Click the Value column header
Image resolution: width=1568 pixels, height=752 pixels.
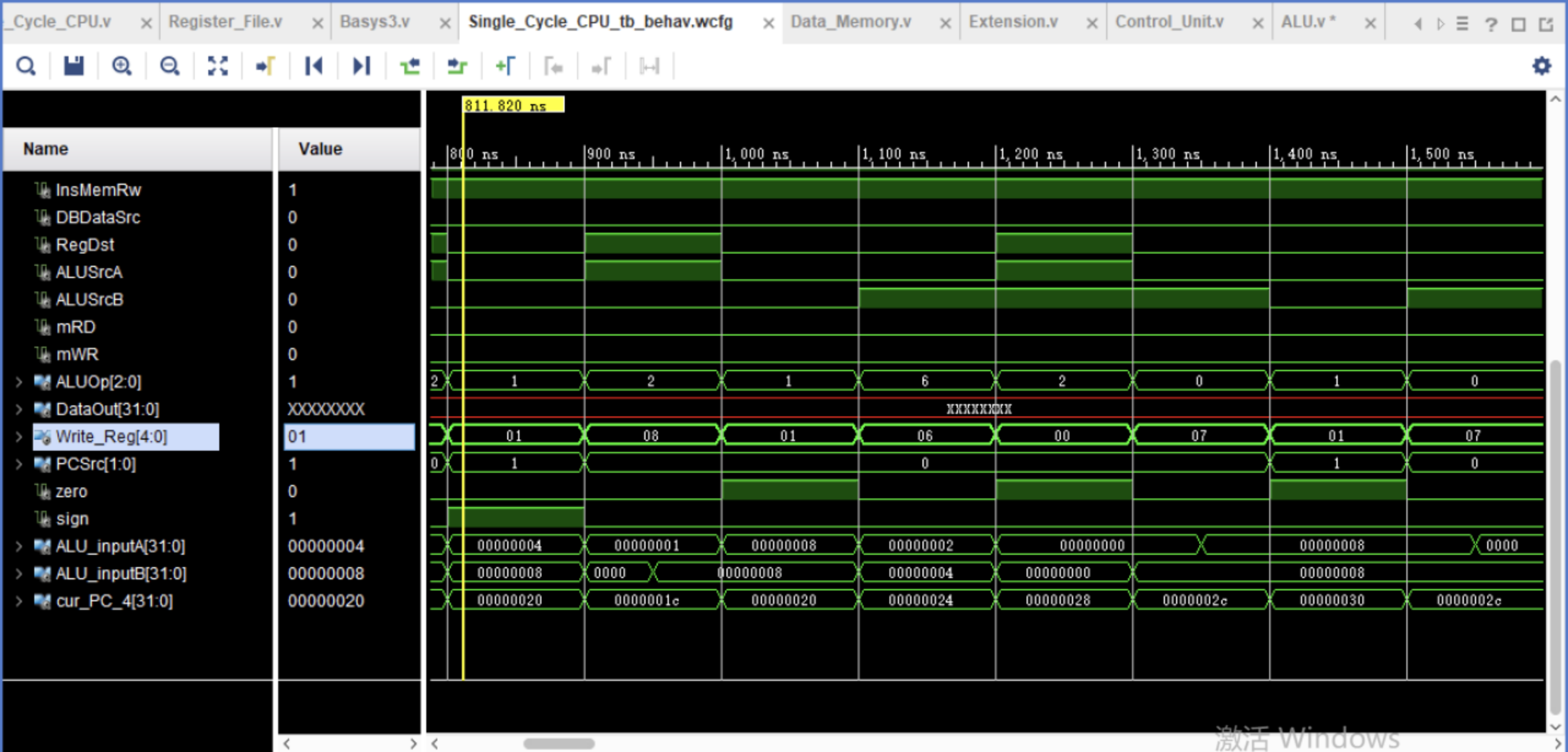349,149
